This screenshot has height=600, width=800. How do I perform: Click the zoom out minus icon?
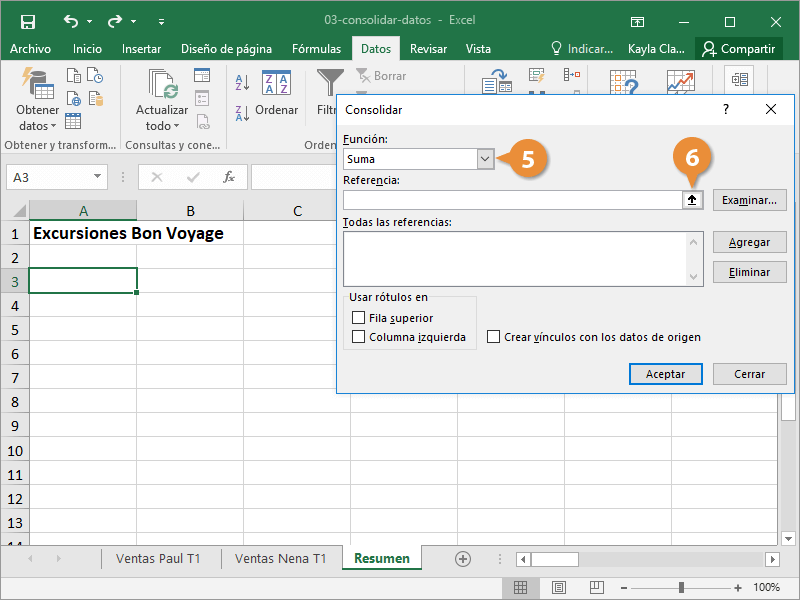point(623,588)
